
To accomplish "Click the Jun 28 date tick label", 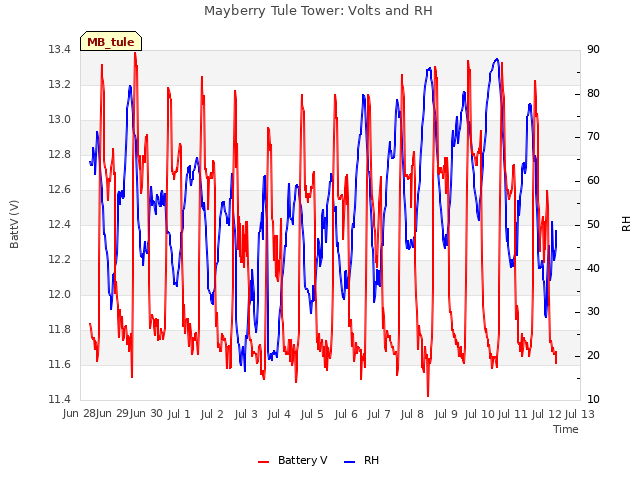I will pyautogui.click(x=79, y=414).
